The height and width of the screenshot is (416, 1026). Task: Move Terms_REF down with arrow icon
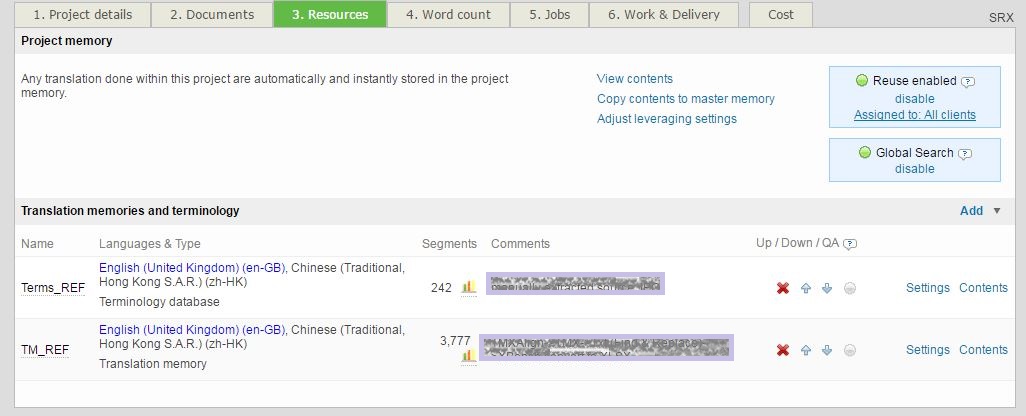pyautogui.click(x=827, y=288)
